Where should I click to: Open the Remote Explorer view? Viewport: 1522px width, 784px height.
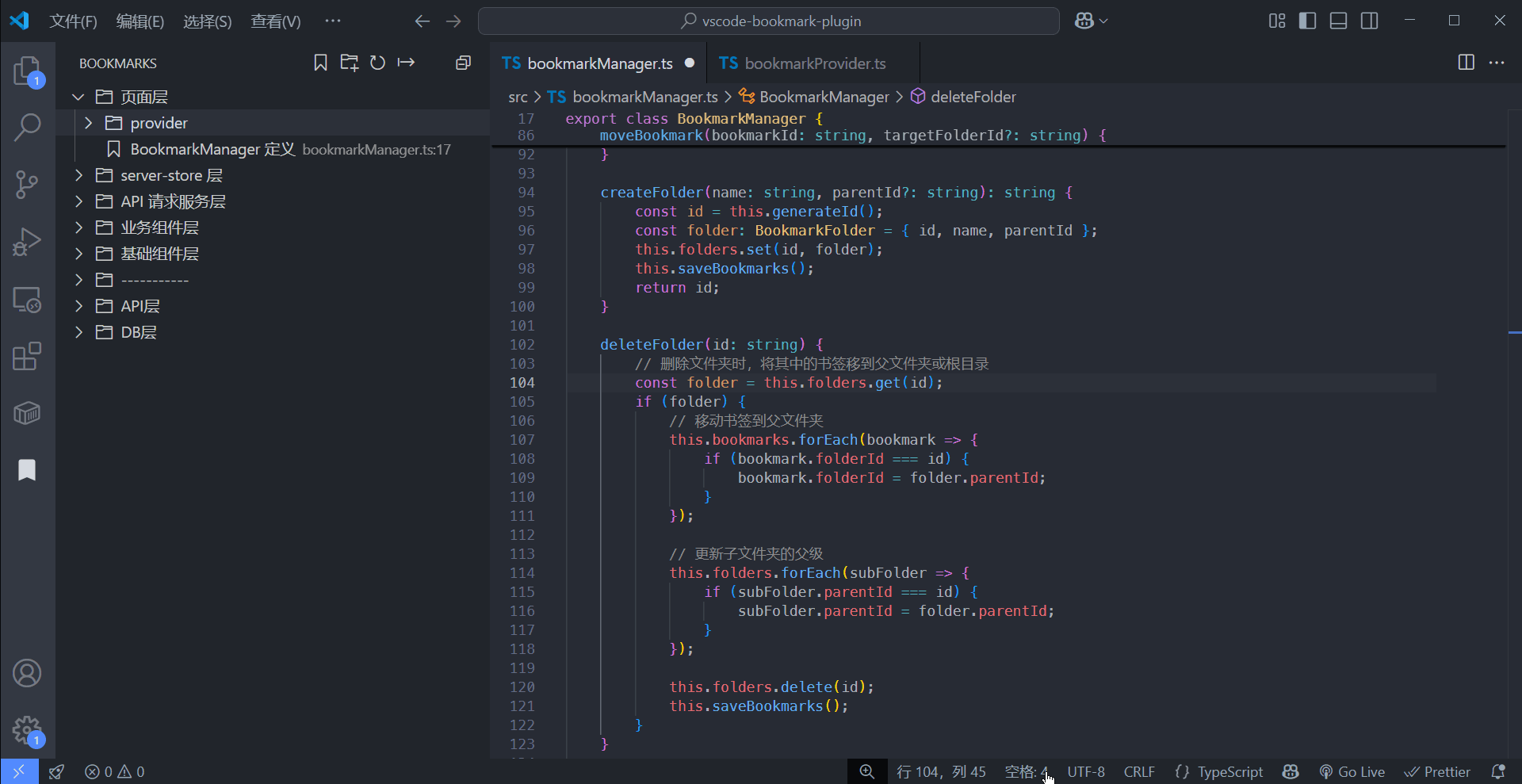tap(28, 299)
